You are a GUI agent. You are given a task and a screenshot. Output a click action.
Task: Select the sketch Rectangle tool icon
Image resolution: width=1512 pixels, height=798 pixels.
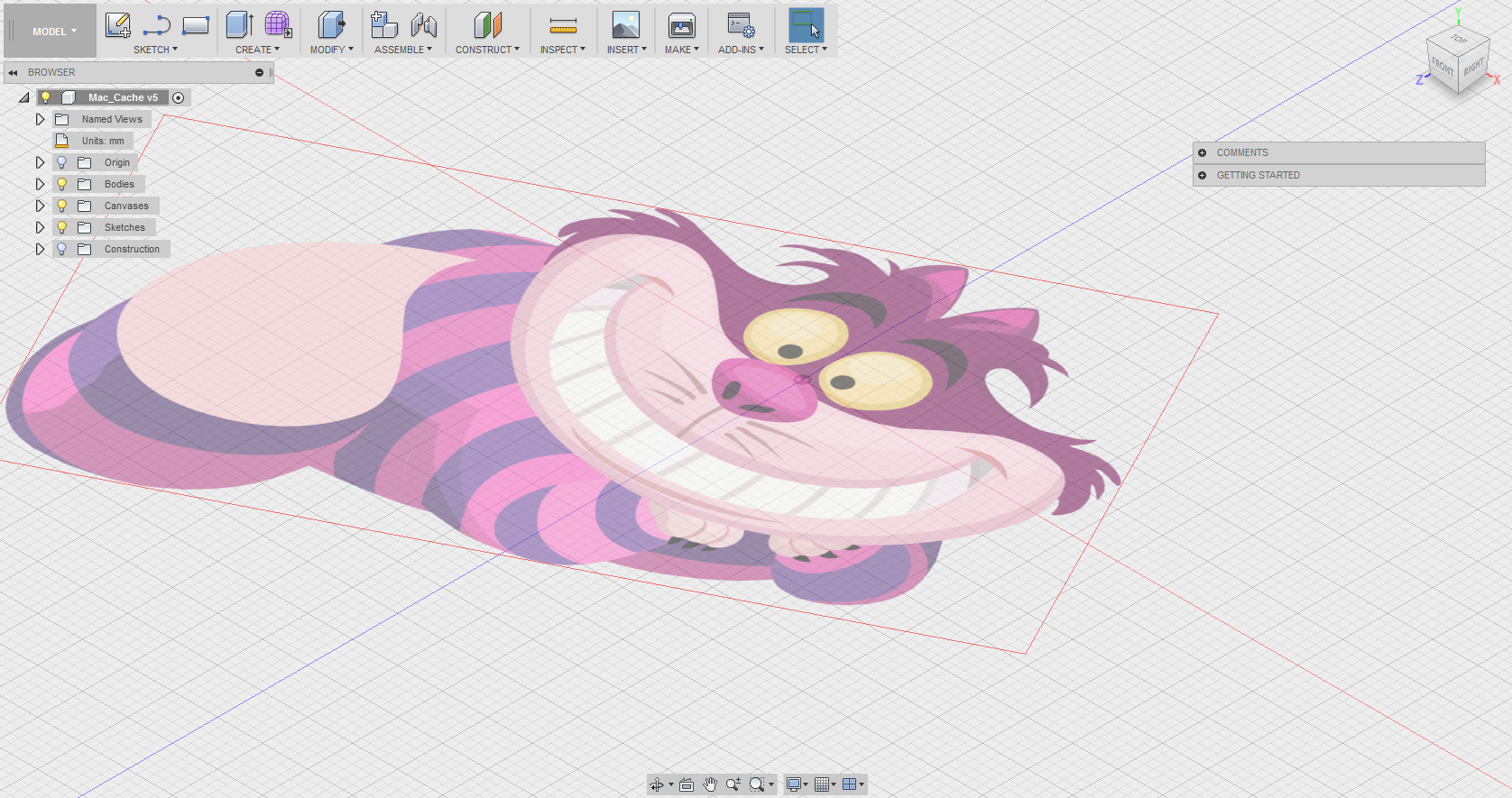pyautogui.click(x=195, y=25)
